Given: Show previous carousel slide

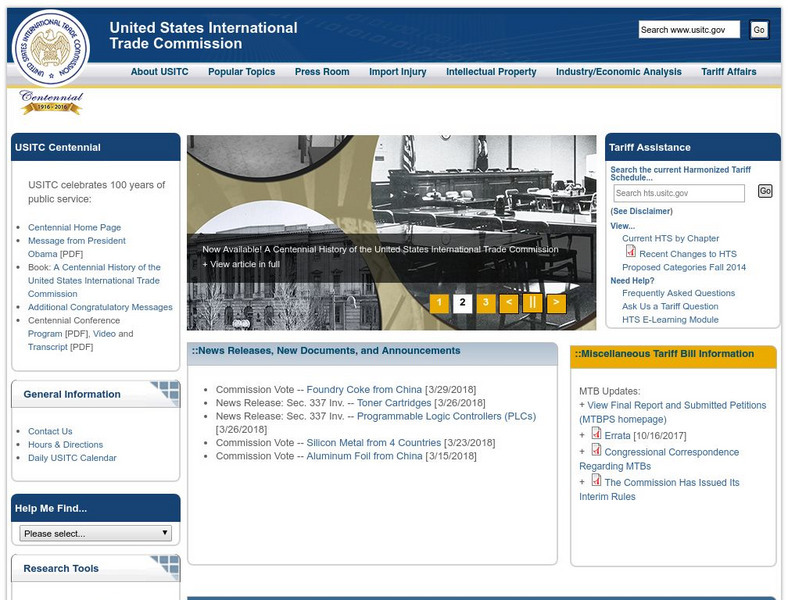Looking at the screenshot, I should (x=509, y=303).
